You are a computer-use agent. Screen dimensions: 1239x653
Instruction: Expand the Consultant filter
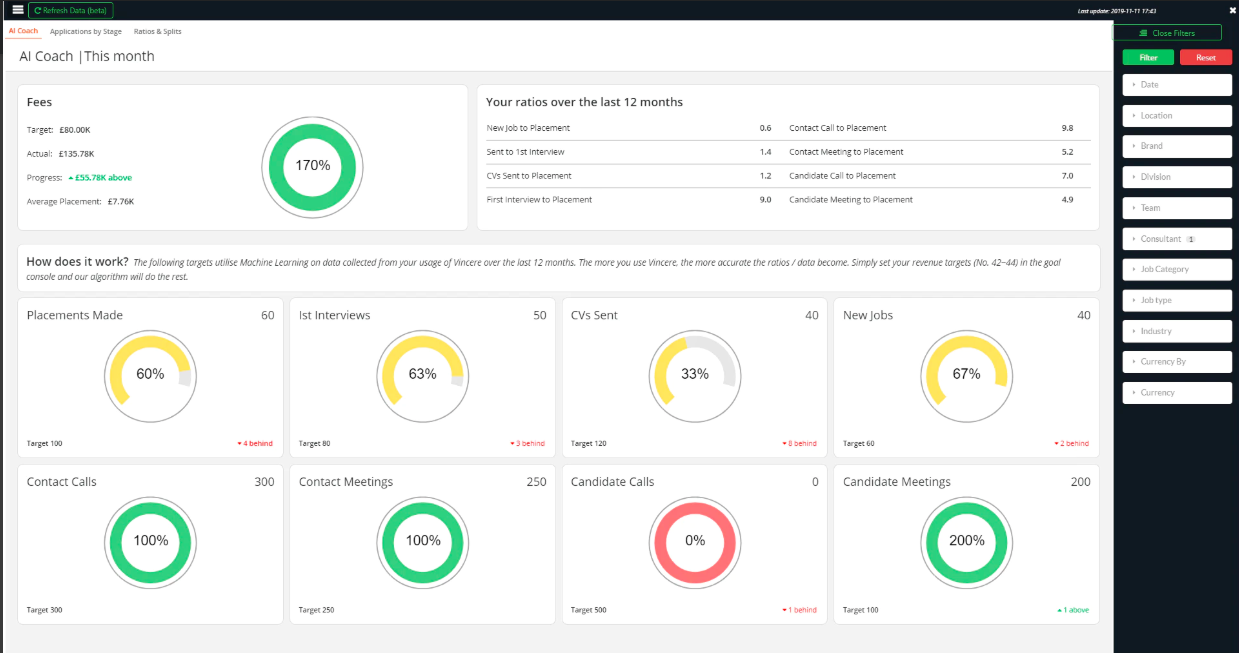coord(1177,239)
